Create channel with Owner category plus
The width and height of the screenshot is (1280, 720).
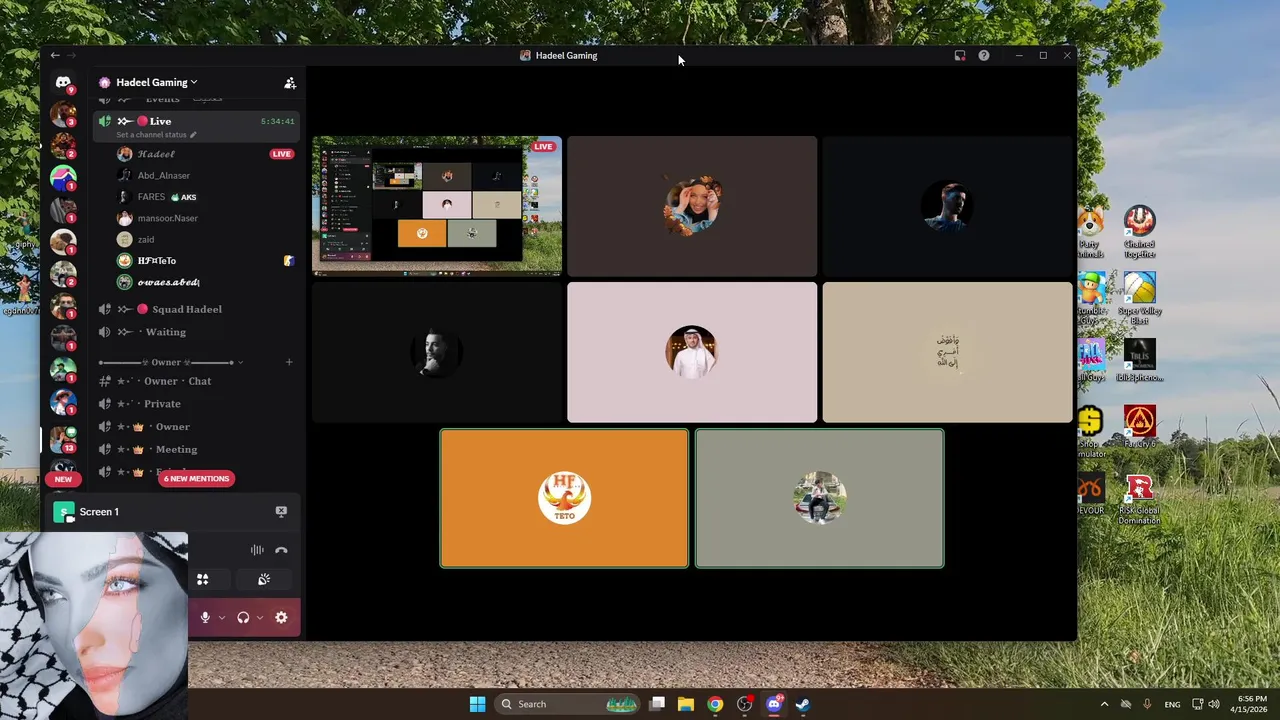(x=289, y=362)
